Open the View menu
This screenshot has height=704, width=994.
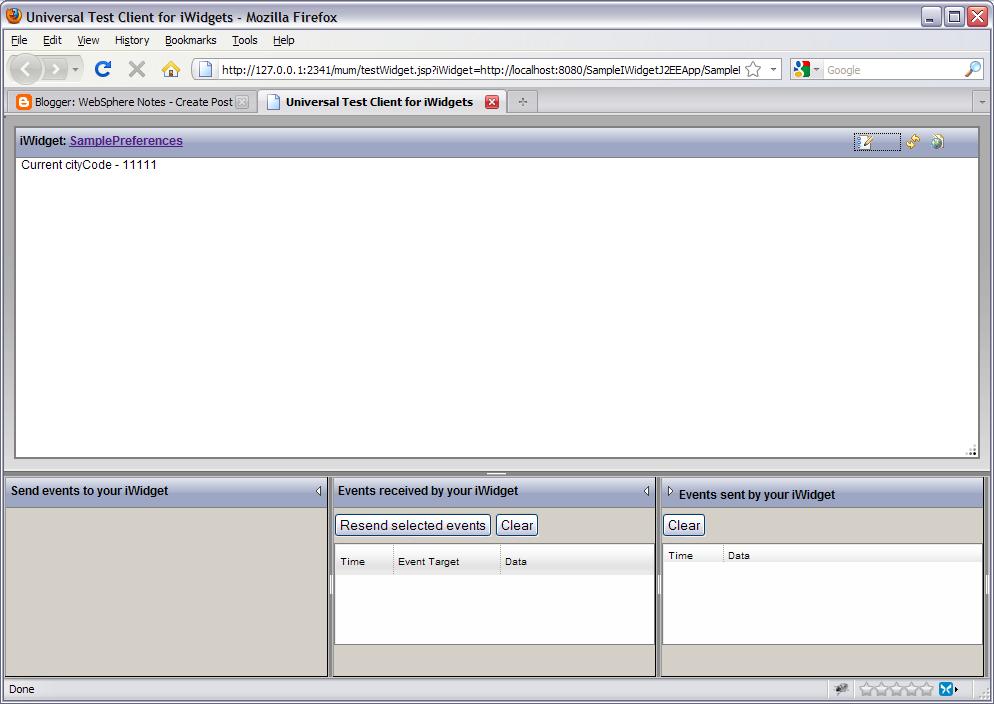point(88,40)
